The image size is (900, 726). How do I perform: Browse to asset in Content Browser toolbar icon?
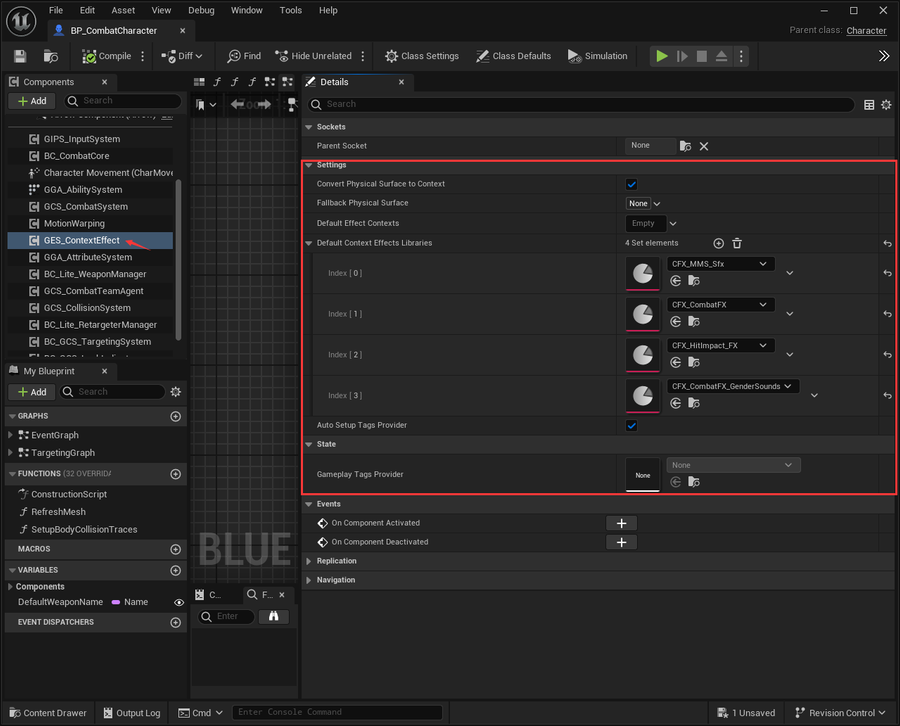(x=51, y=56)
